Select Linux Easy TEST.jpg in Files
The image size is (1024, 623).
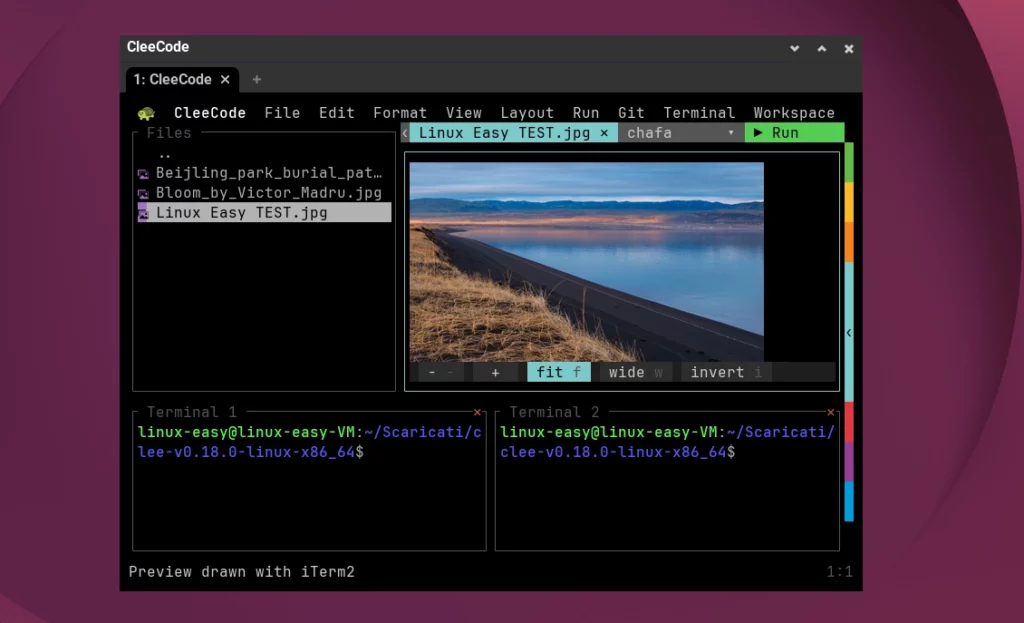264,212
